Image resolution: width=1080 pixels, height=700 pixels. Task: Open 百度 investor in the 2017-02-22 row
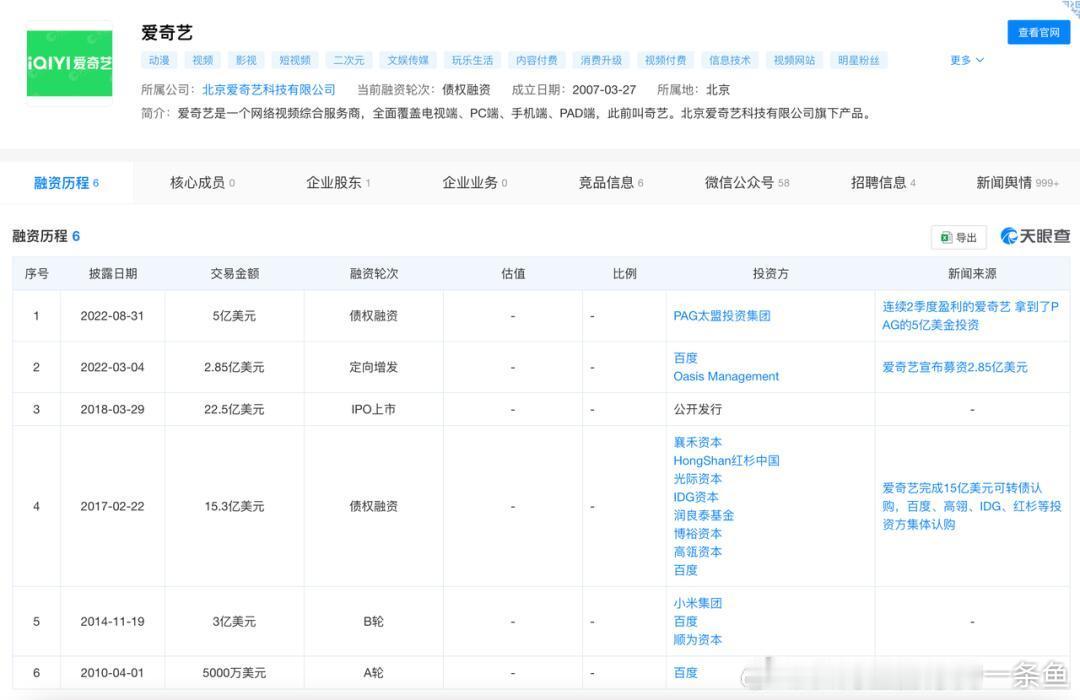(685, 570)
